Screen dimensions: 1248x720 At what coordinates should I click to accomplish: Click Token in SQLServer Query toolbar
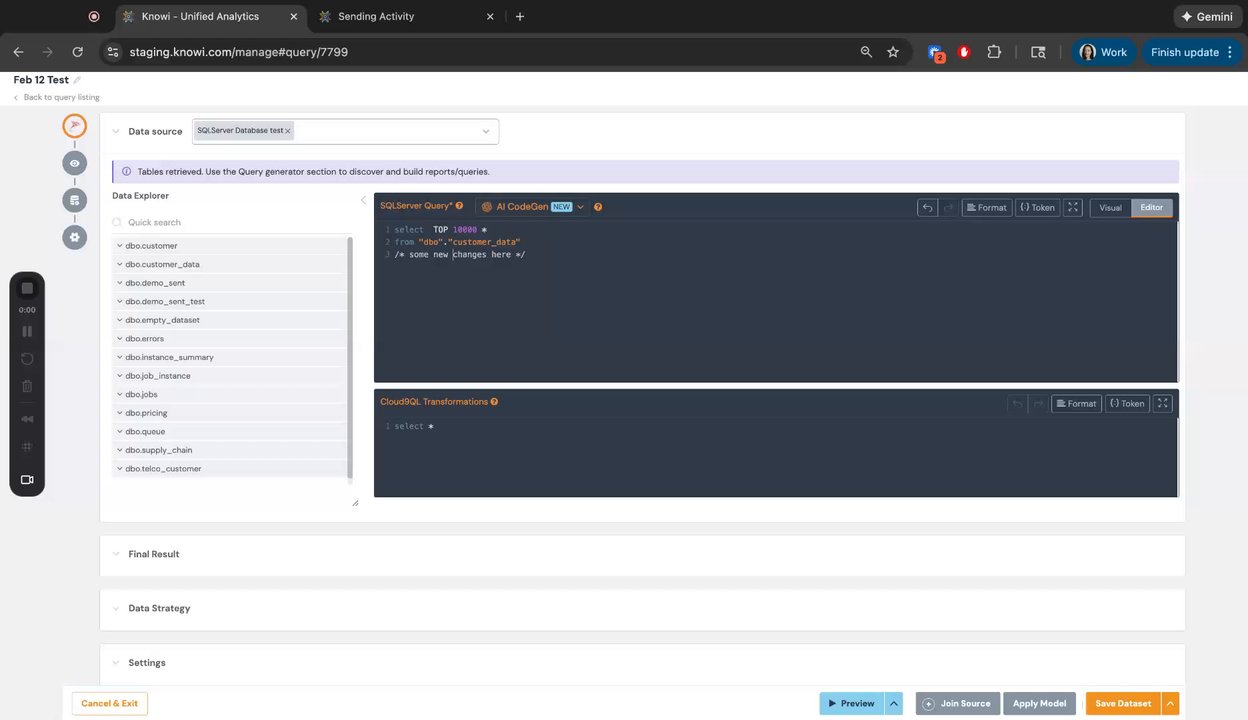coord(1038,207)
